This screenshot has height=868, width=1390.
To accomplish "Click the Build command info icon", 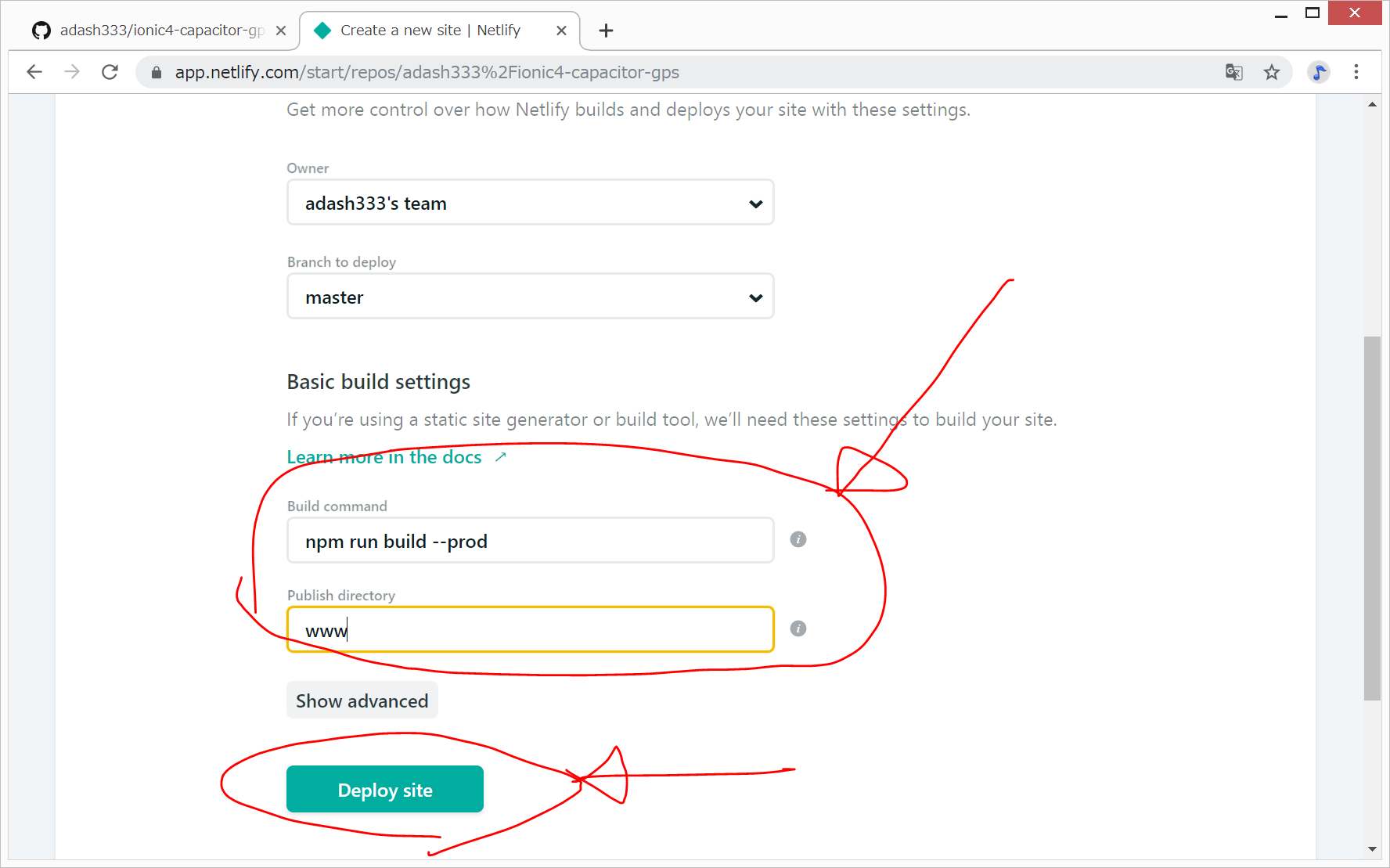I will pos(798,539).
